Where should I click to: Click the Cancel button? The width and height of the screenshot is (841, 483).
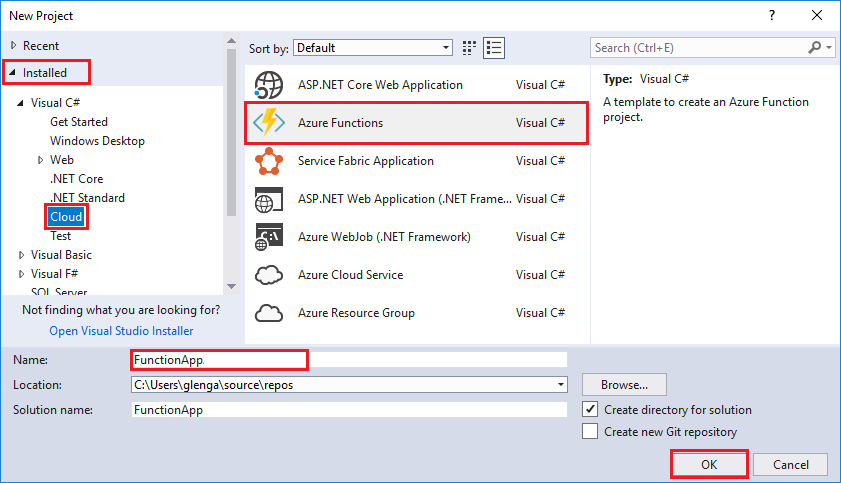pos(791,464)
